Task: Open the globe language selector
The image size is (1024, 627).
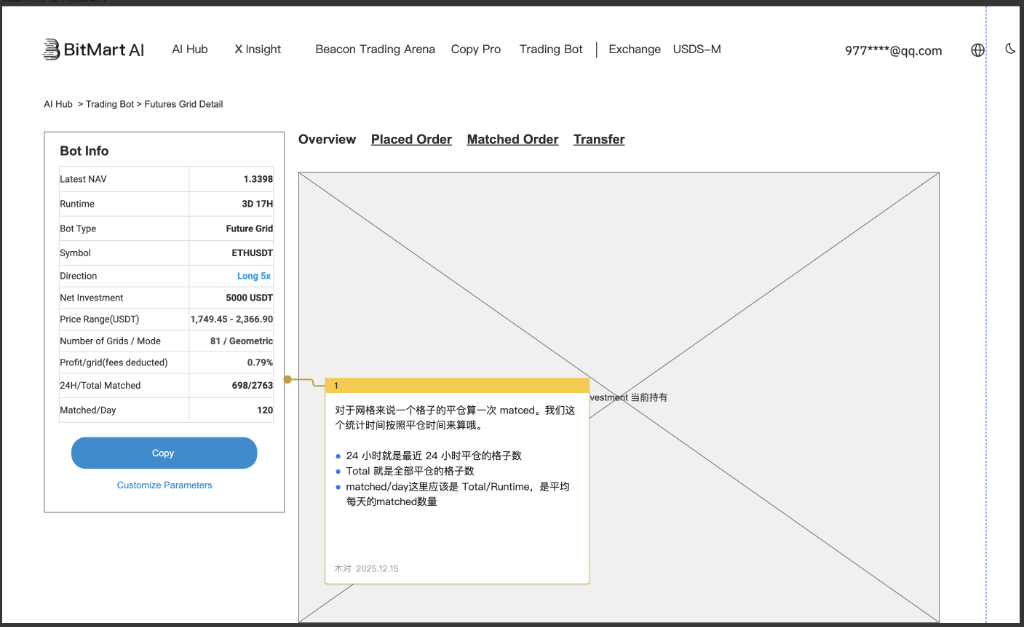Action: (978, 50)
